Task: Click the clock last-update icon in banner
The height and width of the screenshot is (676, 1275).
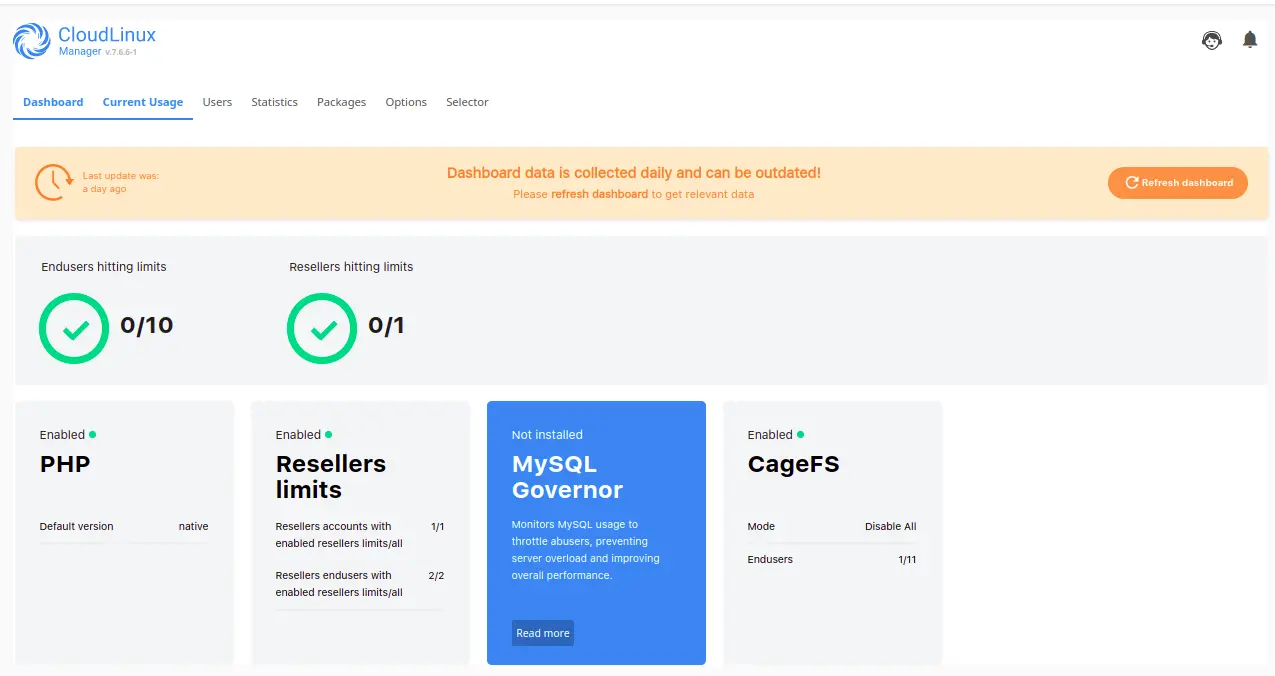Action: (x=54, y=183)
